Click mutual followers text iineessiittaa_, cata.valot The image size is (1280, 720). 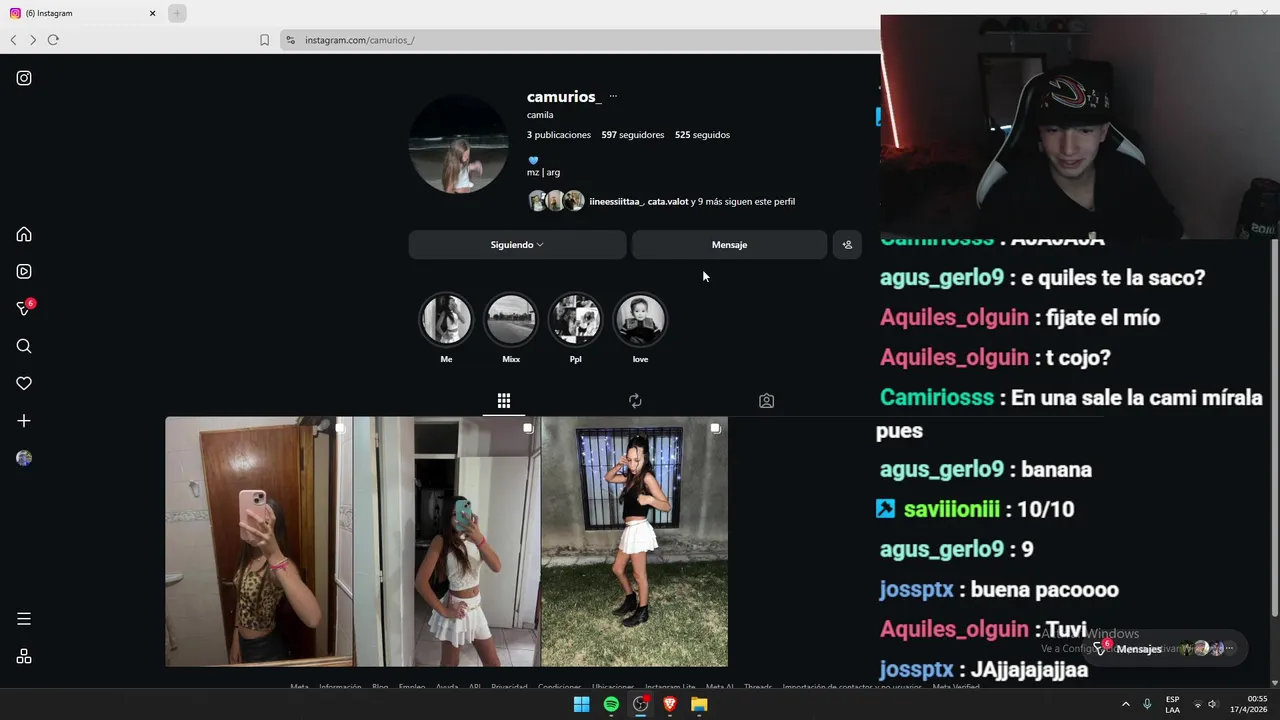pyautogui.click(x=638, y=202)
